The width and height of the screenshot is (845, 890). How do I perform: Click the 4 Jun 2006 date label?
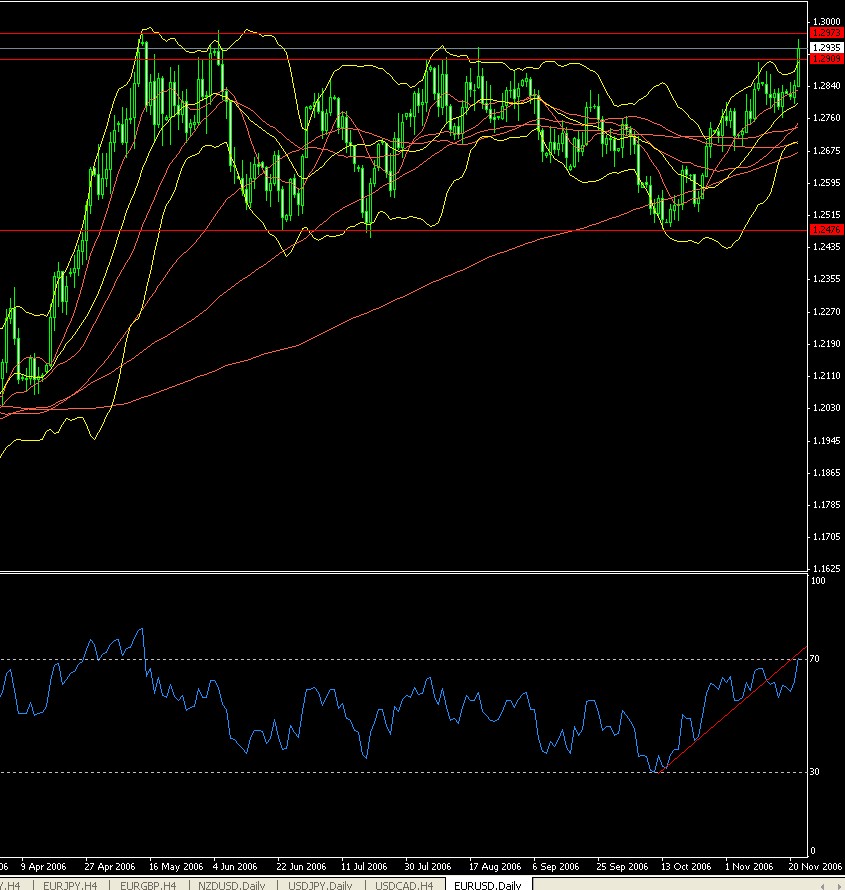click(x=235, y=867)
